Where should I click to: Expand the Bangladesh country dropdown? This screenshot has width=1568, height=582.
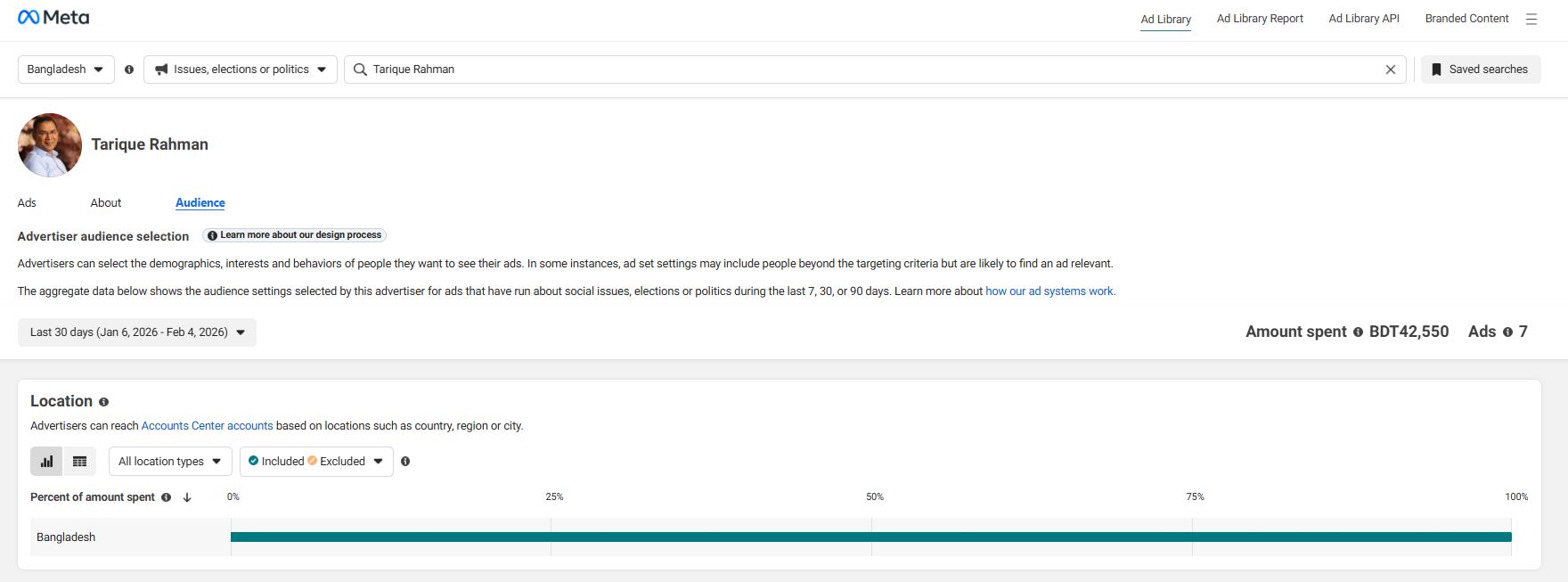tap(66, 70)
